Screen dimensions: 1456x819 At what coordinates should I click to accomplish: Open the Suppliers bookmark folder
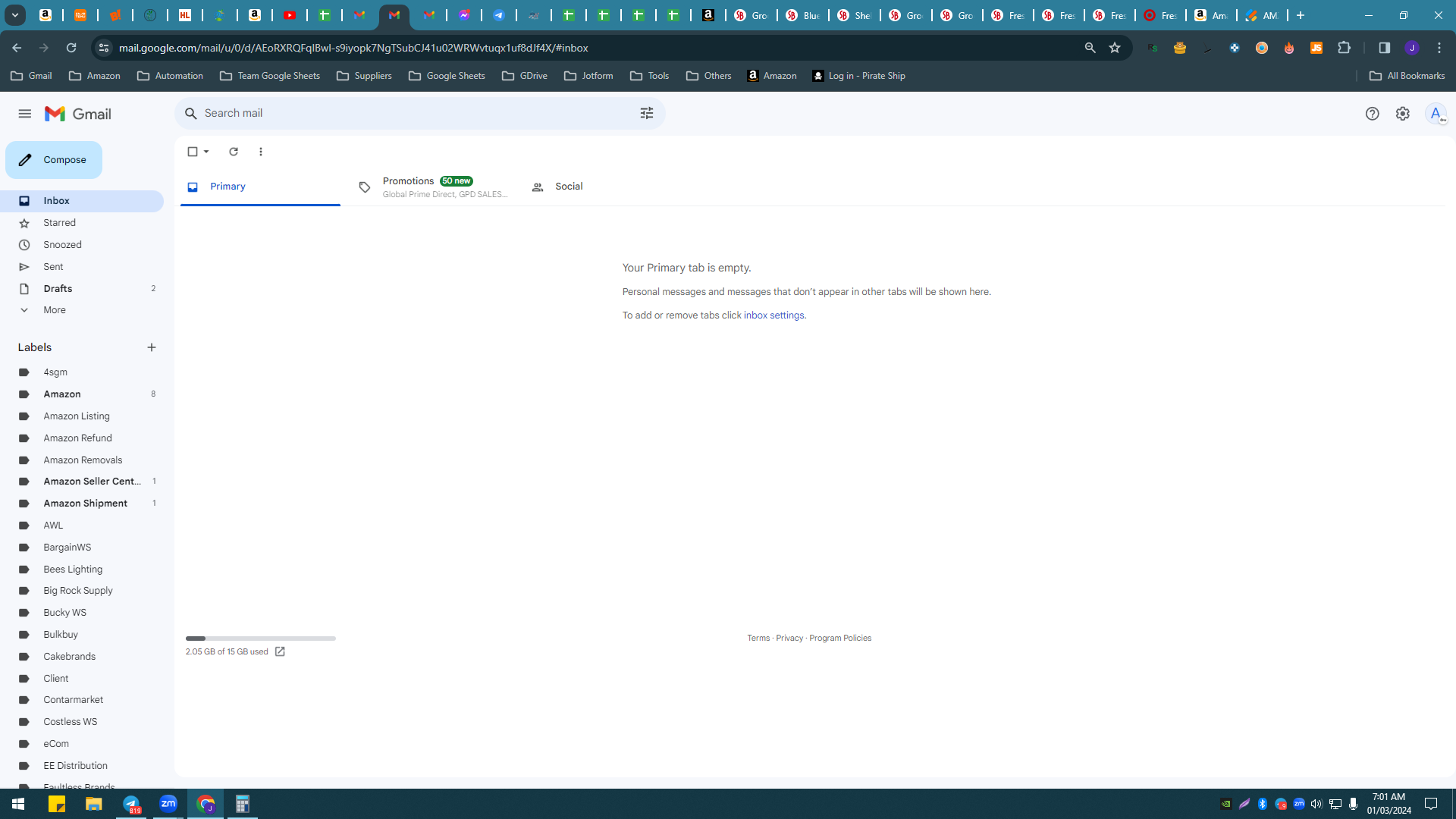pyautogui.click(x=364, y=76)
